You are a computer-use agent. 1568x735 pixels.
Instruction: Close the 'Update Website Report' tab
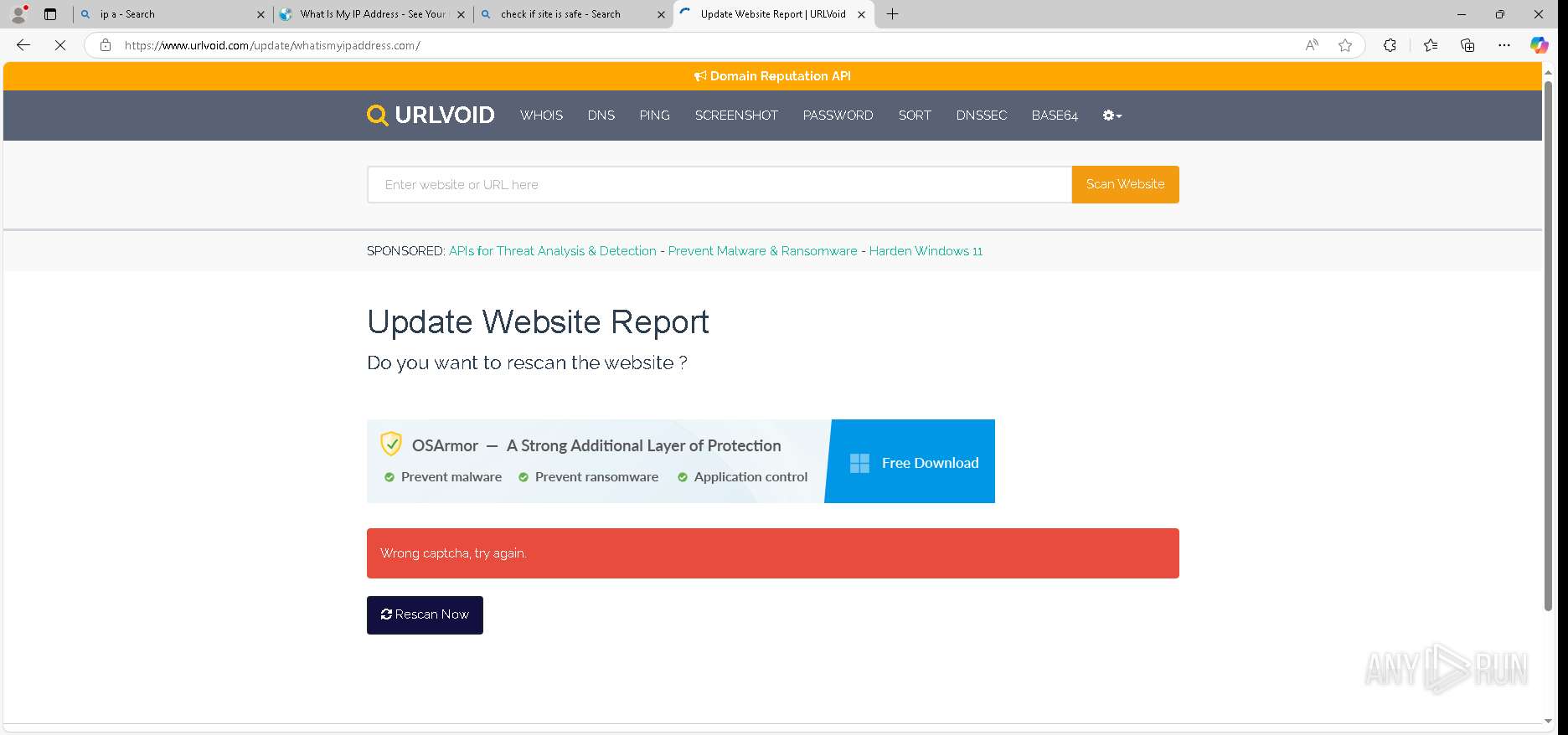pyautogui.click(x=861, y=14)
